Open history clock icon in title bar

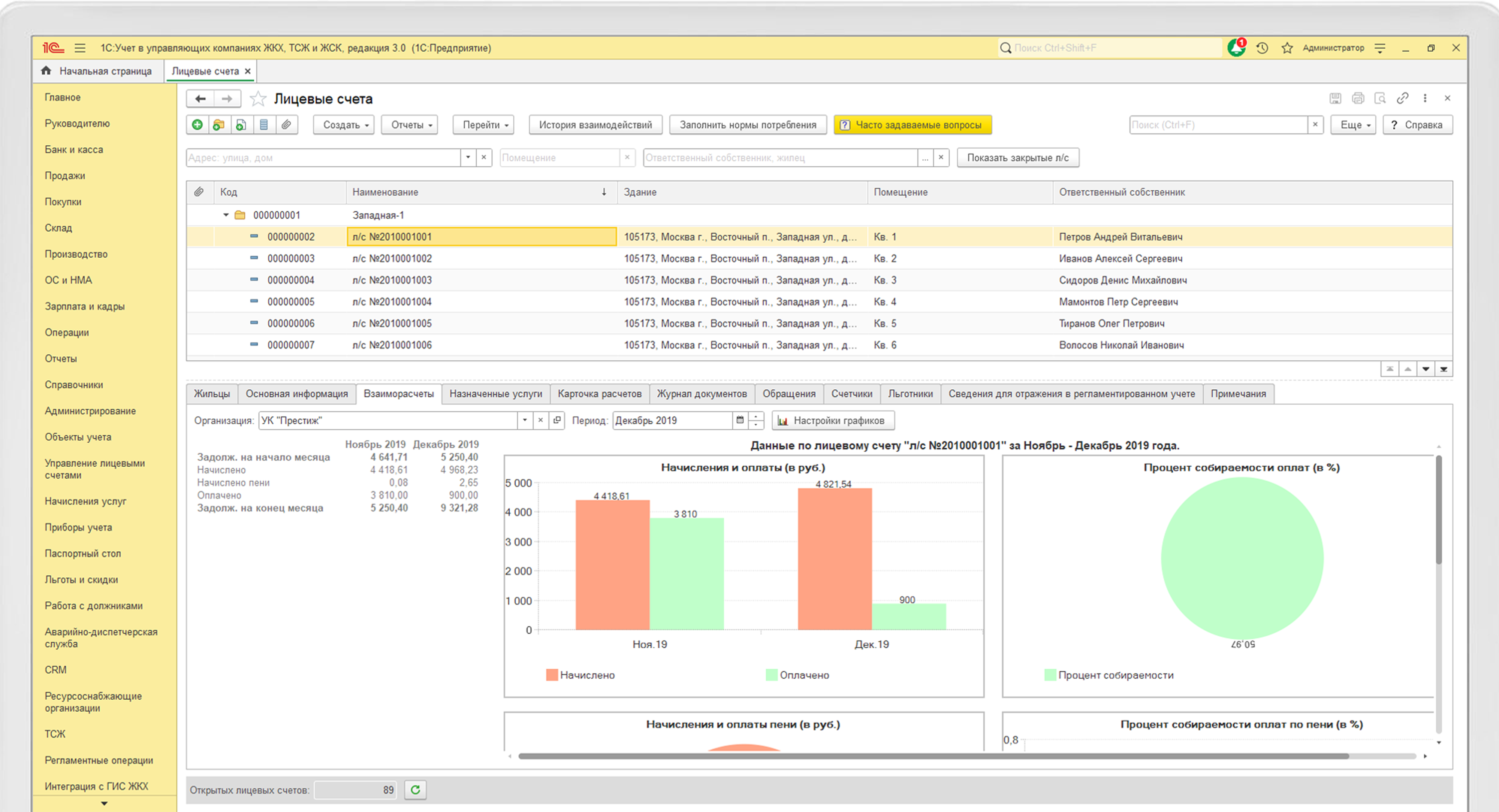coord(1261,48)
